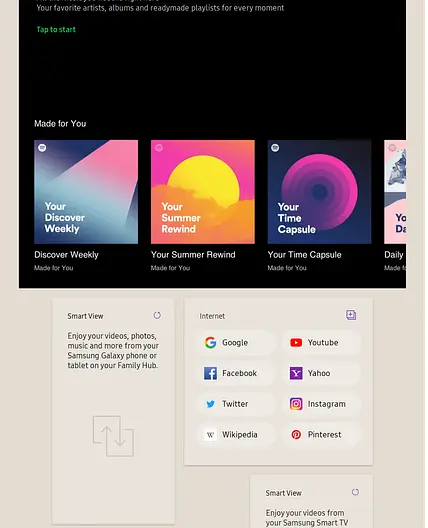Click the Facebook f logo icon

pos(210,373)
